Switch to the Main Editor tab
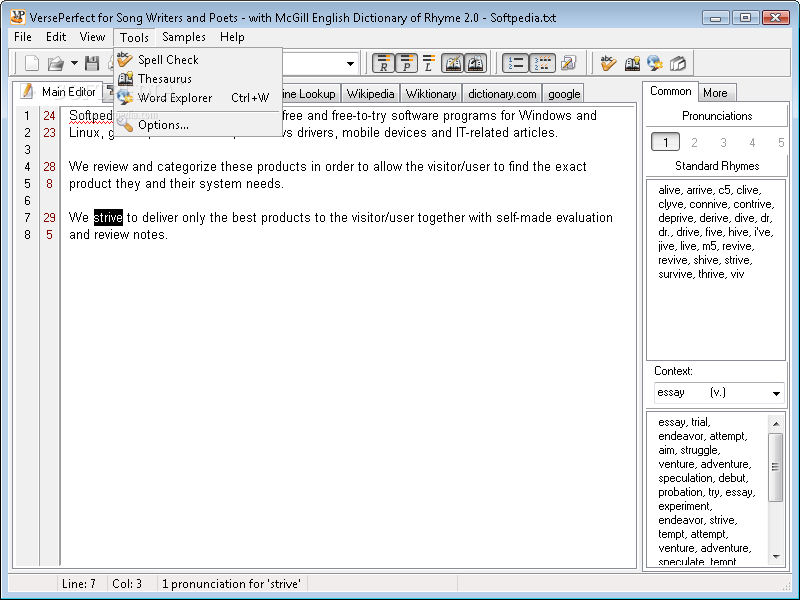Screen dimensions: 800x600 58,92
